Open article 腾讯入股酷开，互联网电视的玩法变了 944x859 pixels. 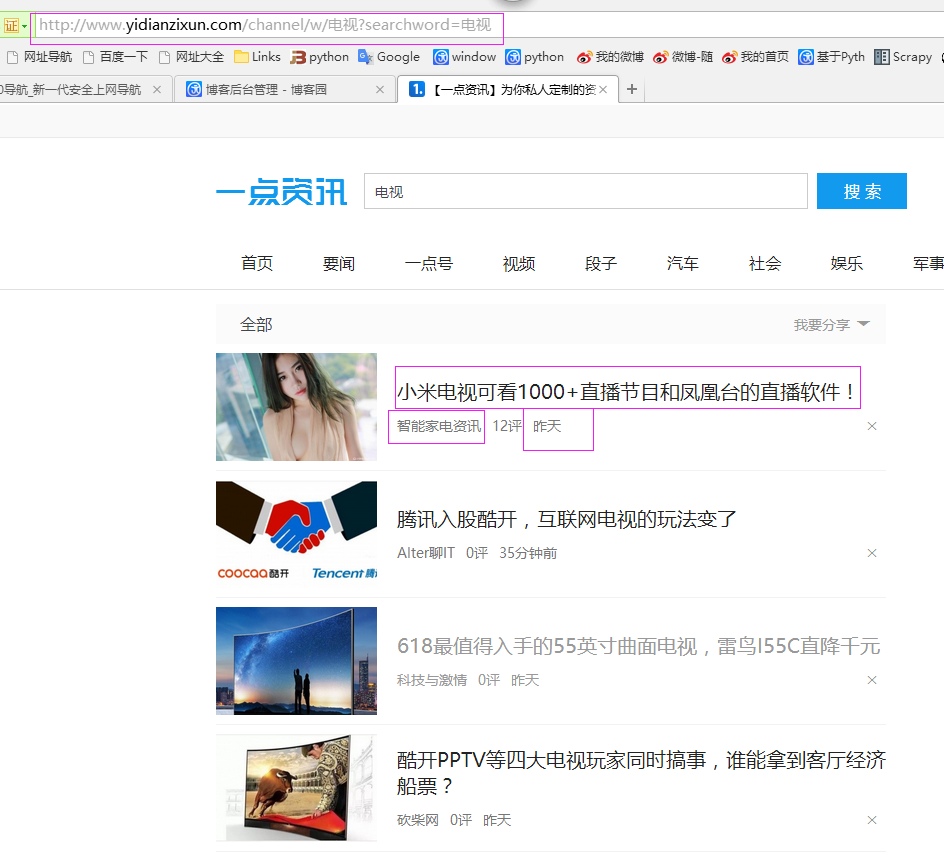(567, 519)
